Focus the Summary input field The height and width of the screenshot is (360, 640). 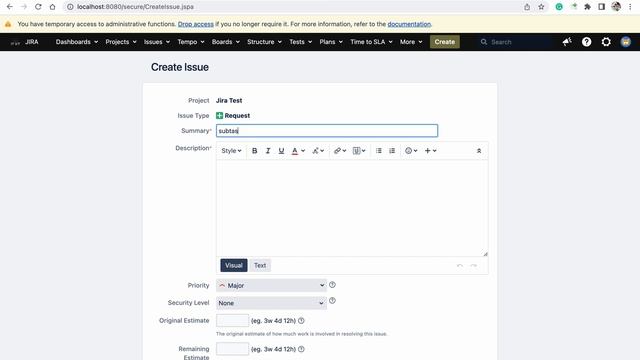(x=327, y=131)
